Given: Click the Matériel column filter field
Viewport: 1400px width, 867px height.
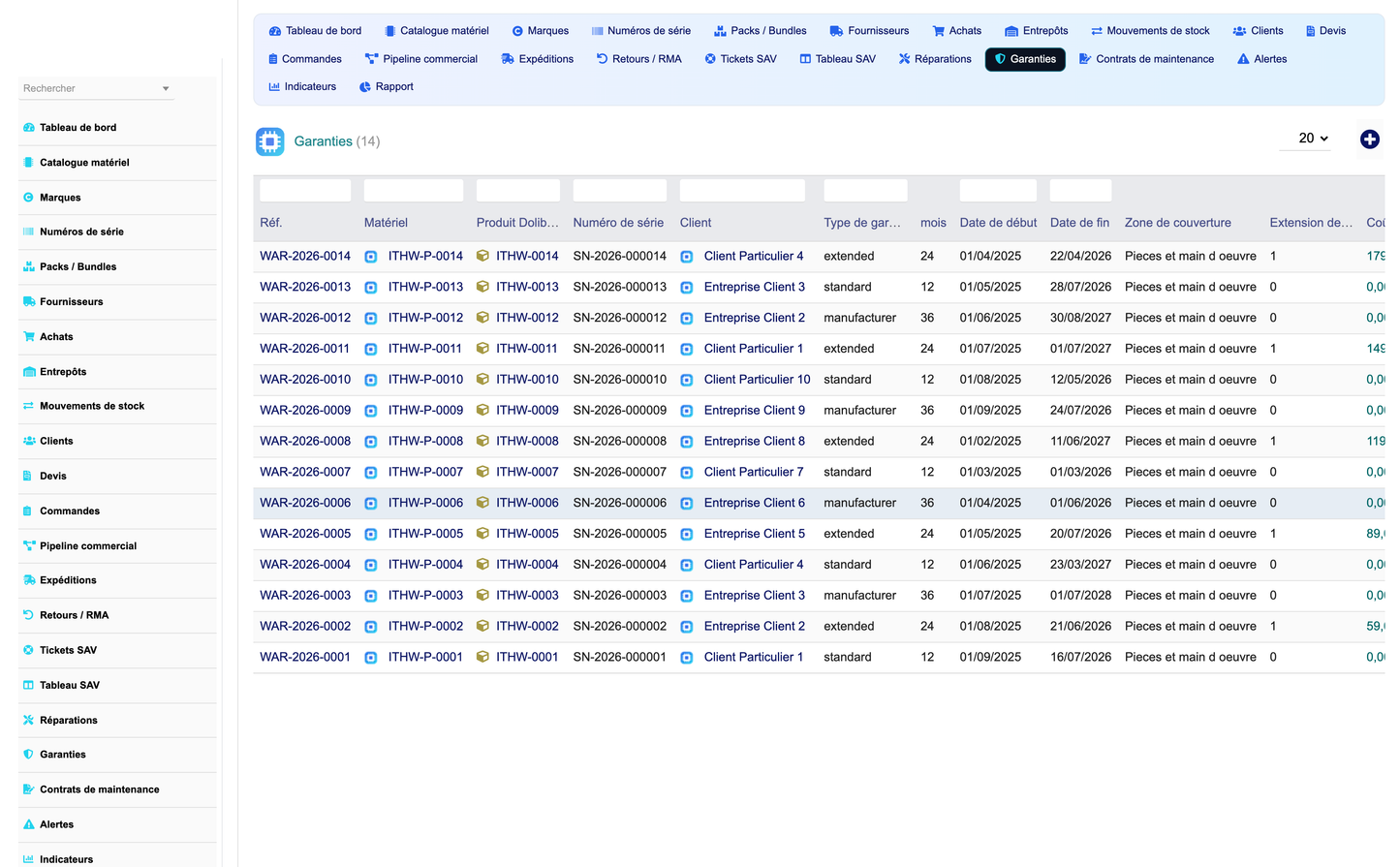Looking at the screenshot, I should 414,191.
